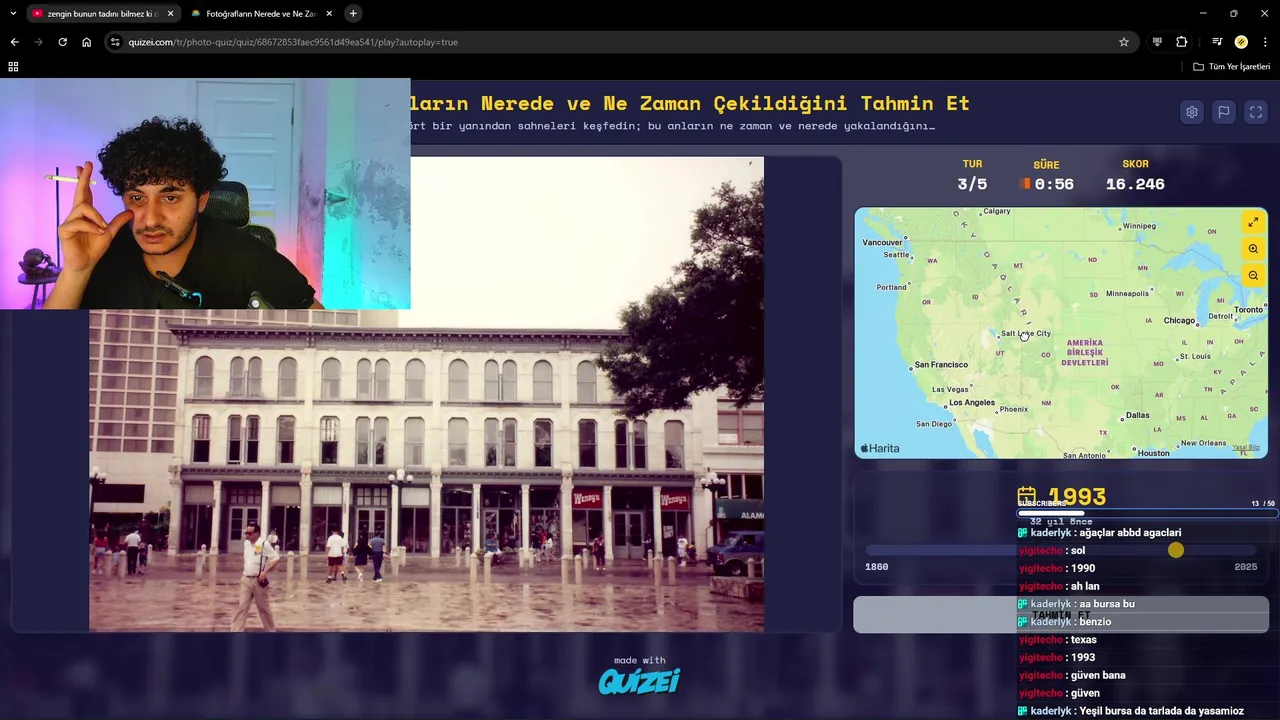Zoom out on the map
Viewport: 1280px width, 720px height.
(x=1253, y=275)
